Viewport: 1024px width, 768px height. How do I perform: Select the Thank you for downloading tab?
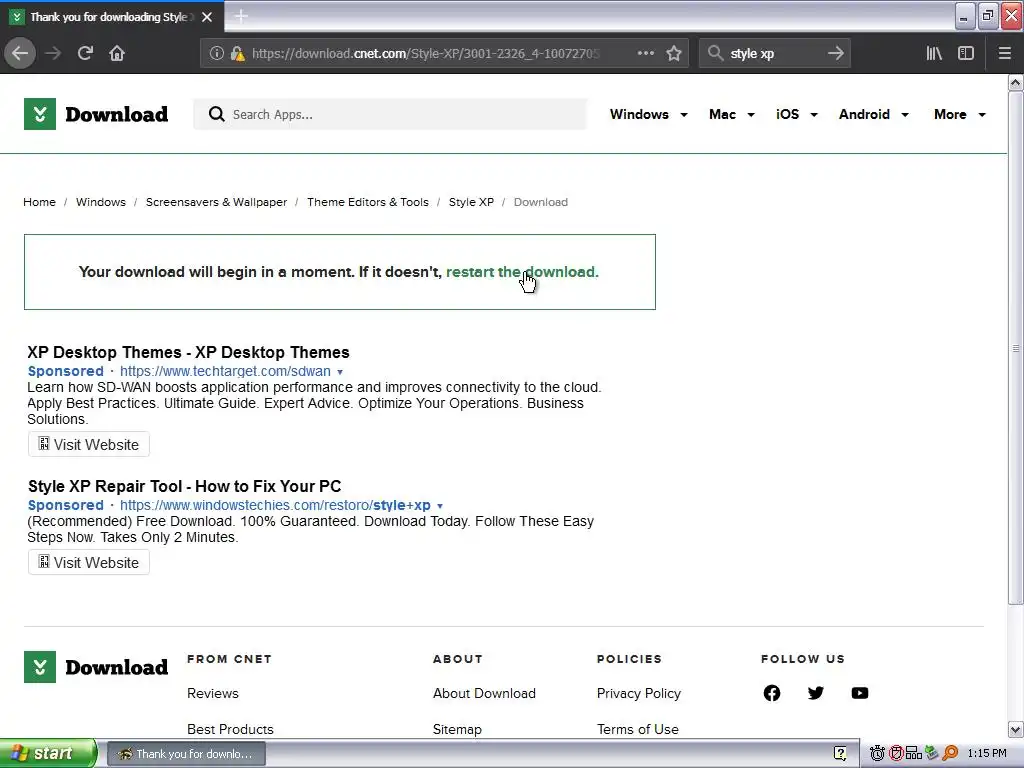[112, 17]
